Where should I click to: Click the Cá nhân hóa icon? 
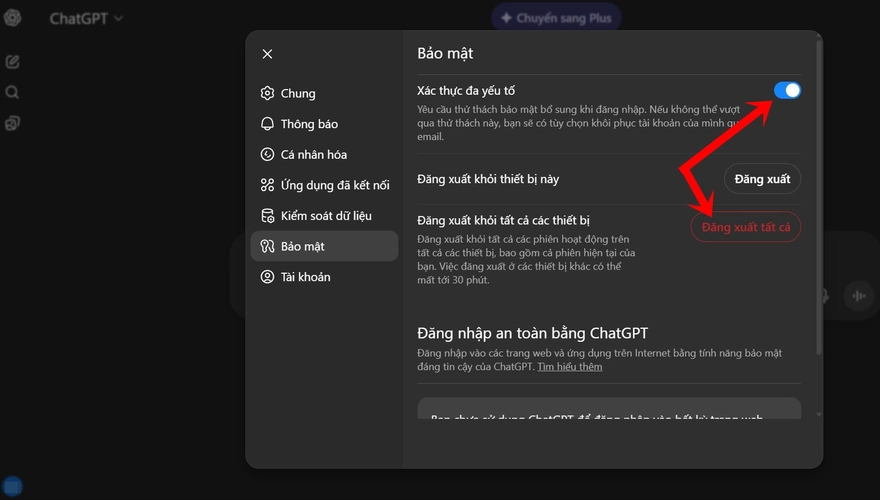(x=268, y=154)
